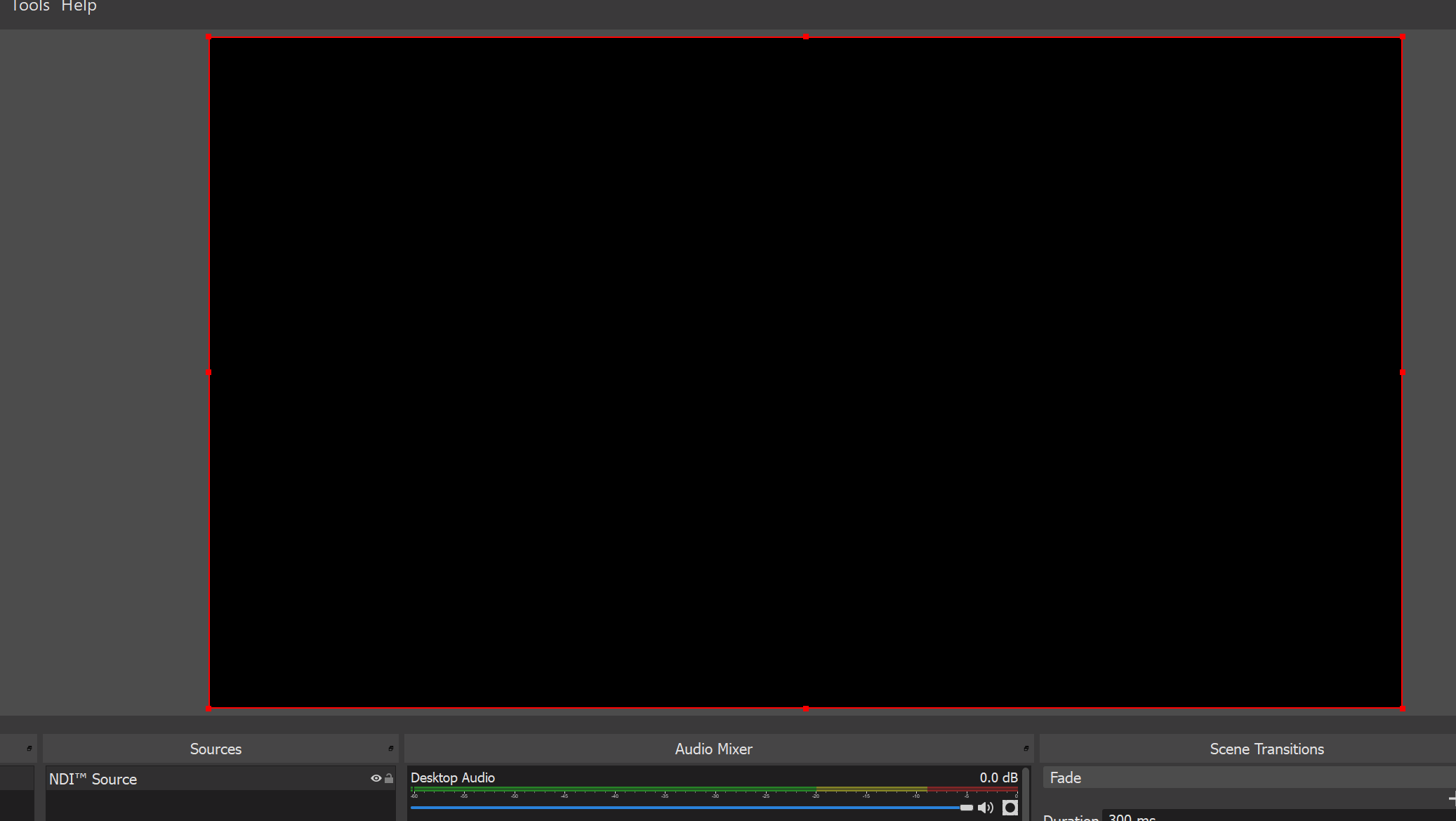Click the float icon left of Sources panel

[x=29, y=747]
